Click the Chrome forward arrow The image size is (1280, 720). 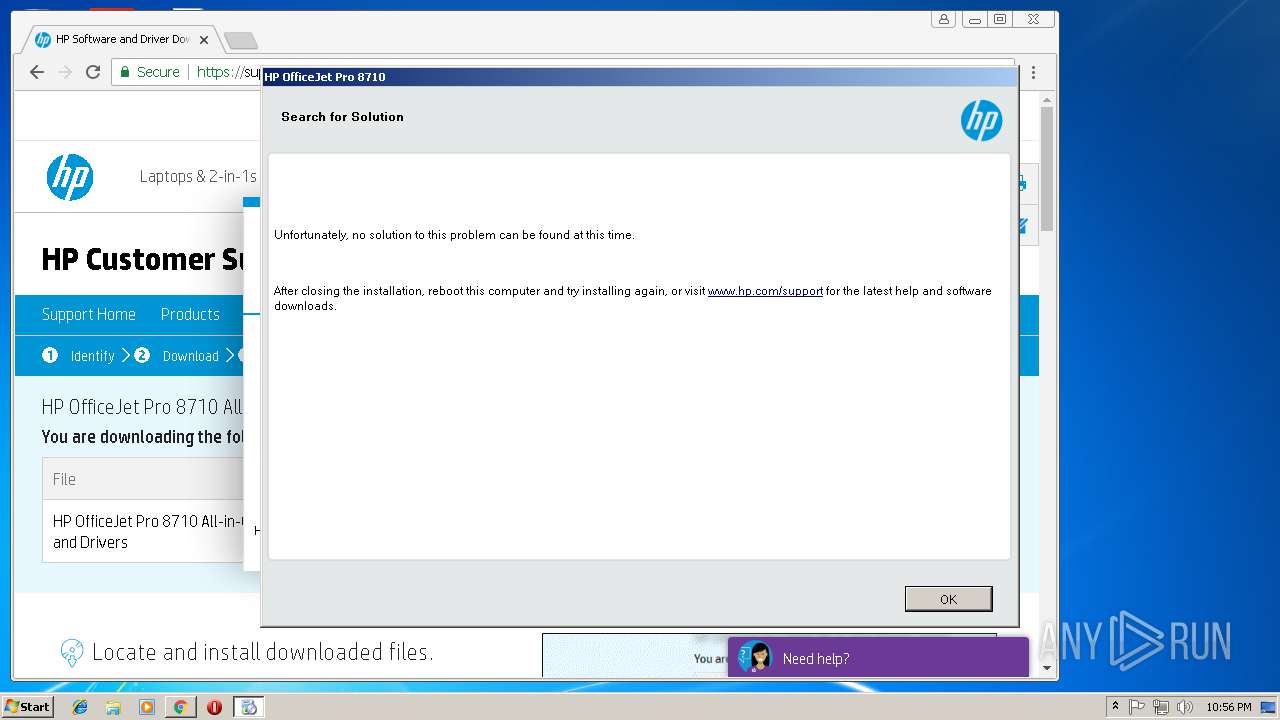coord(65,72)
